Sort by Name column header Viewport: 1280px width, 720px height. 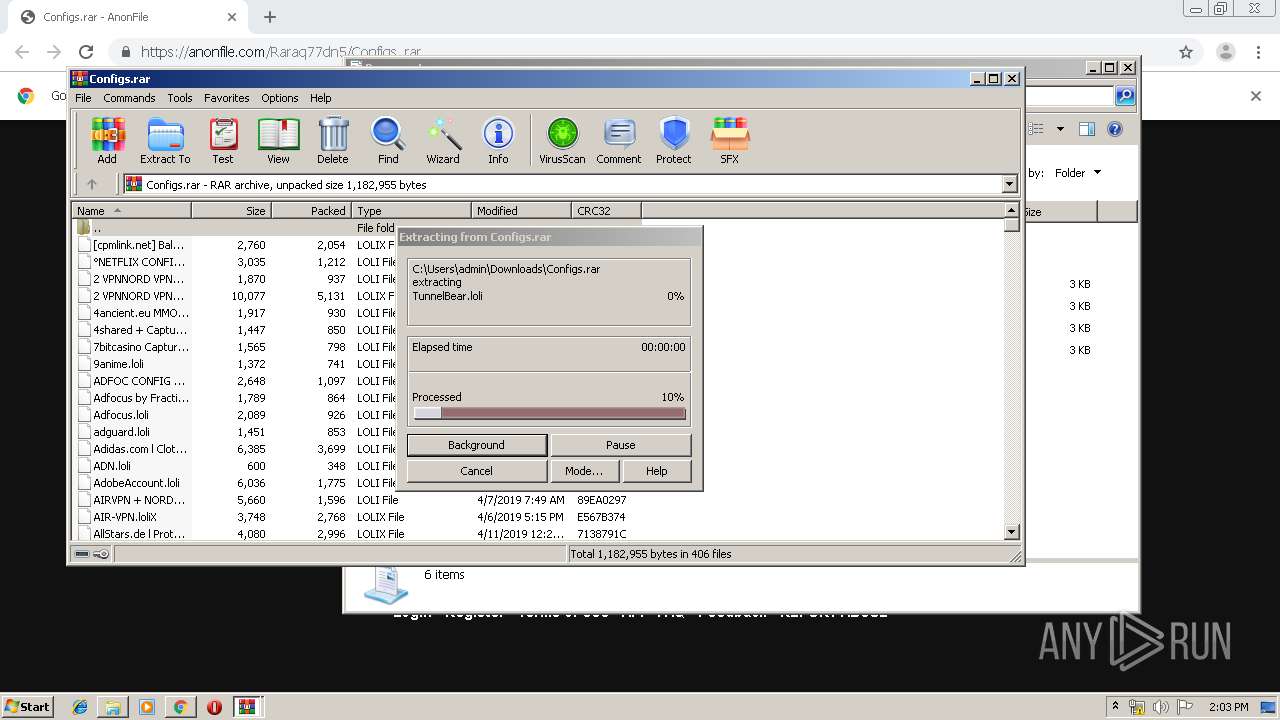point(131,211)
